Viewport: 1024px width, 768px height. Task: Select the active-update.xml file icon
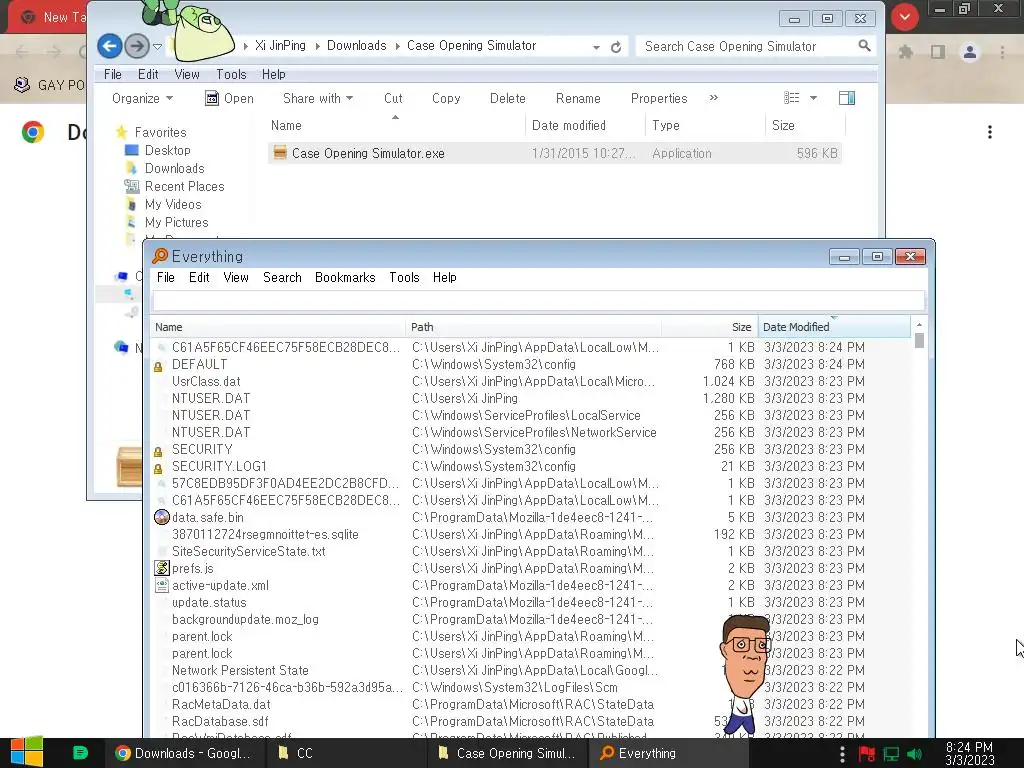click(161, 585)
